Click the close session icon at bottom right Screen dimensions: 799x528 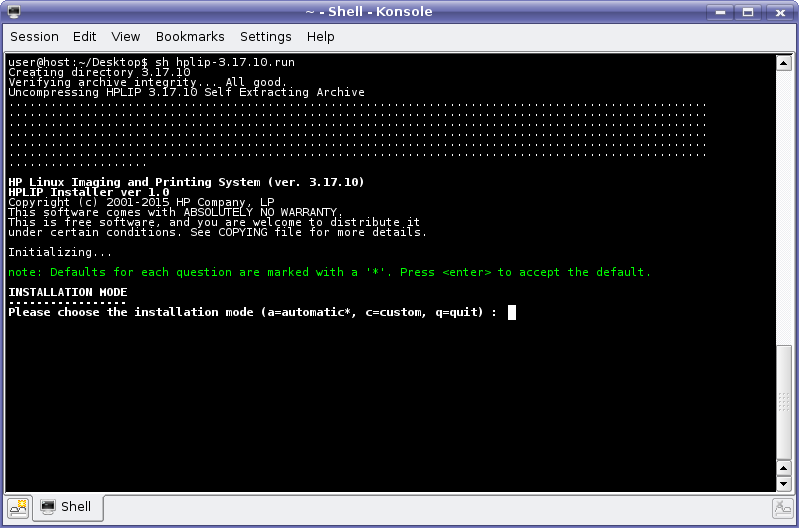click(782, 508)
